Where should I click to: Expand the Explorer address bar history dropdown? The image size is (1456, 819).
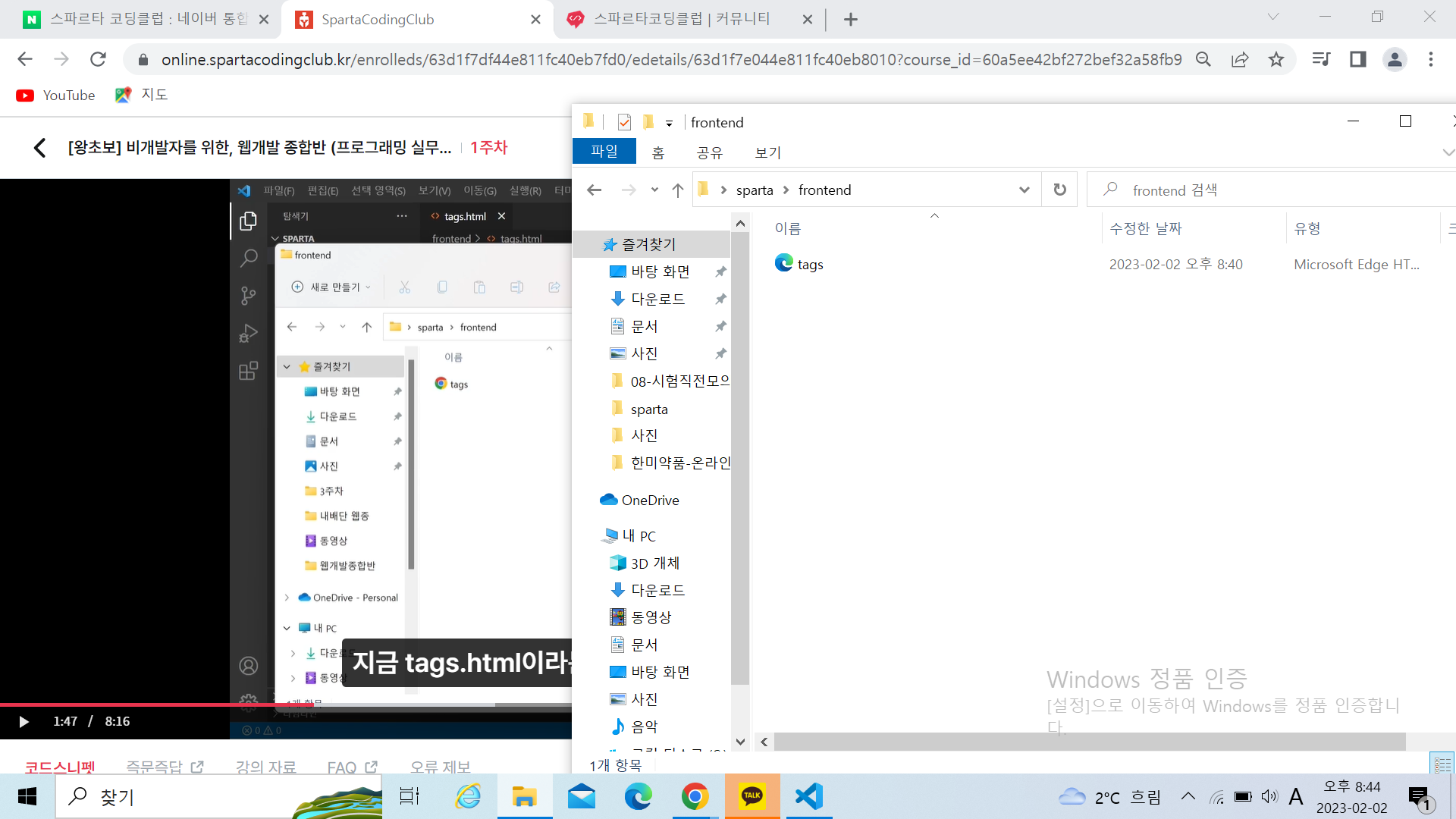tap(1025, 190)
